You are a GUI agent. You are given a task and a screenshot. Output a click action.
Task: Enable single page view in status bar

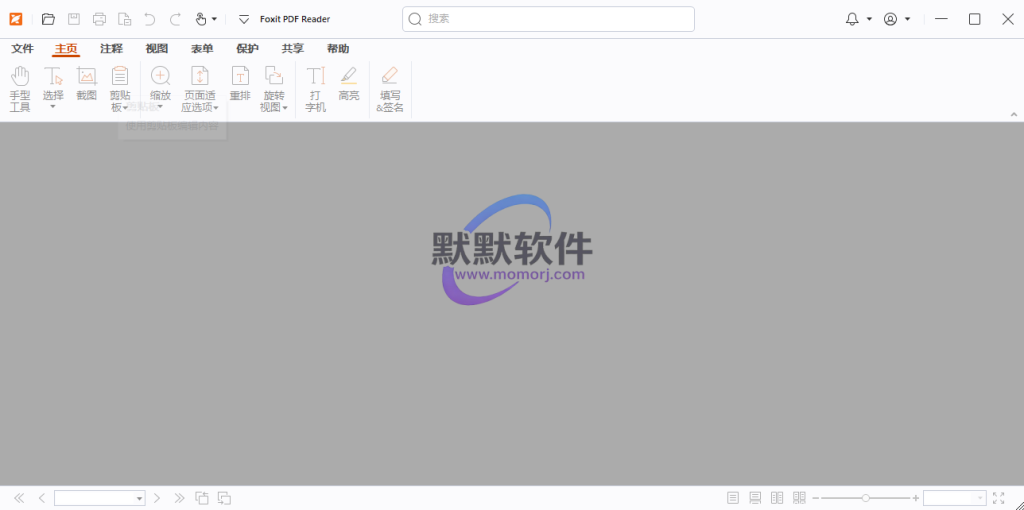(733, 498)
